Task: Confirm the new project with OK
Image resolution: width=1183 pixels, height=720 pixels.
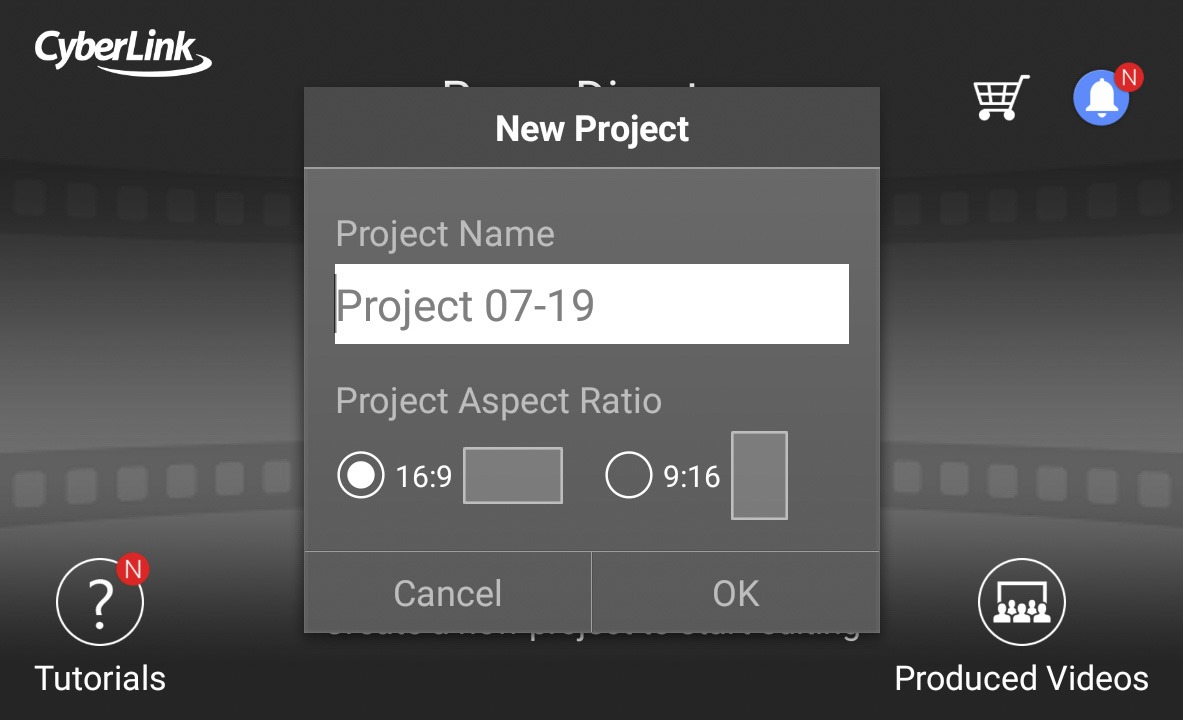Action: (x=736, y=593)
